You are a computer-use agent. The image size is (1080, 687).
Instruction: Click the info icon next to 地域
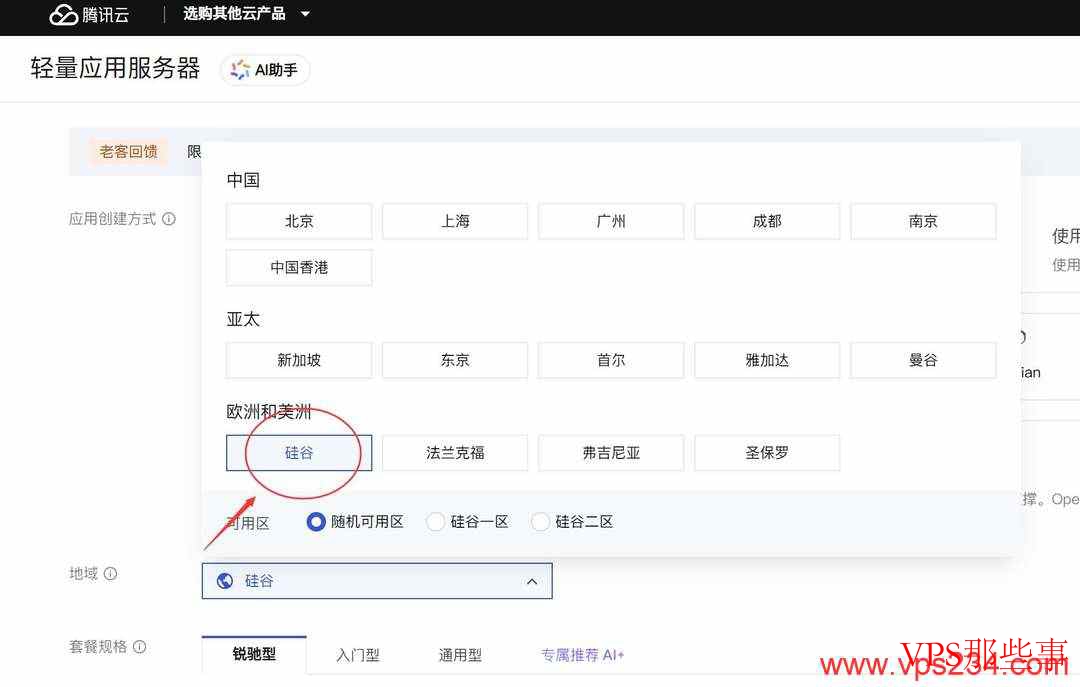[110, 573]
